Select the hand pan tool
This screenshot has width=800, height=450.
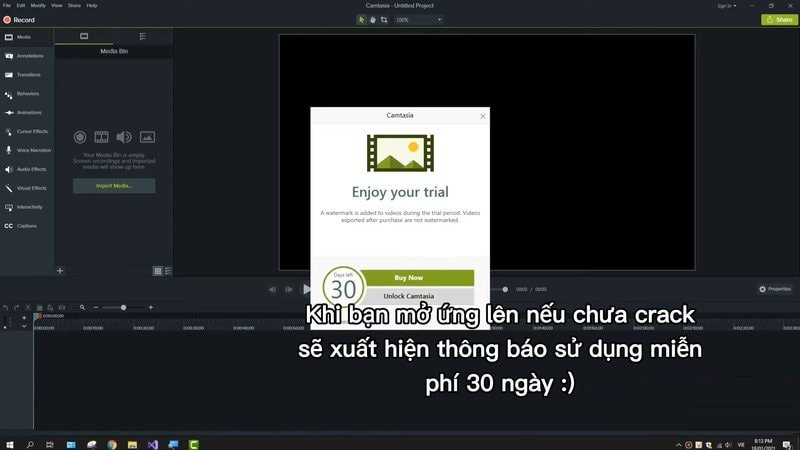point(373,20)
